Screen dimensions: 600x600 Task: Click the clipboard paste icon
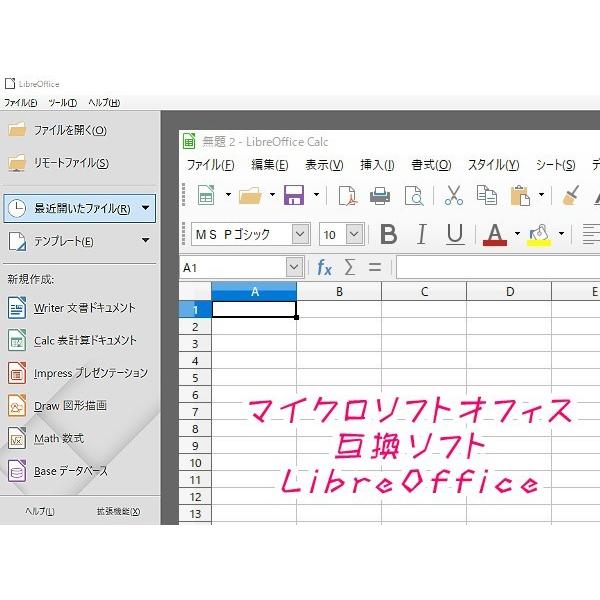coord(520,196)
